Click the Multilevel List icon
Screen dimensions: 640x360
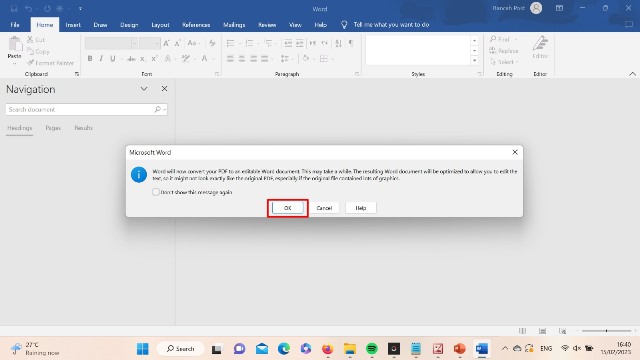coord(270,43)
